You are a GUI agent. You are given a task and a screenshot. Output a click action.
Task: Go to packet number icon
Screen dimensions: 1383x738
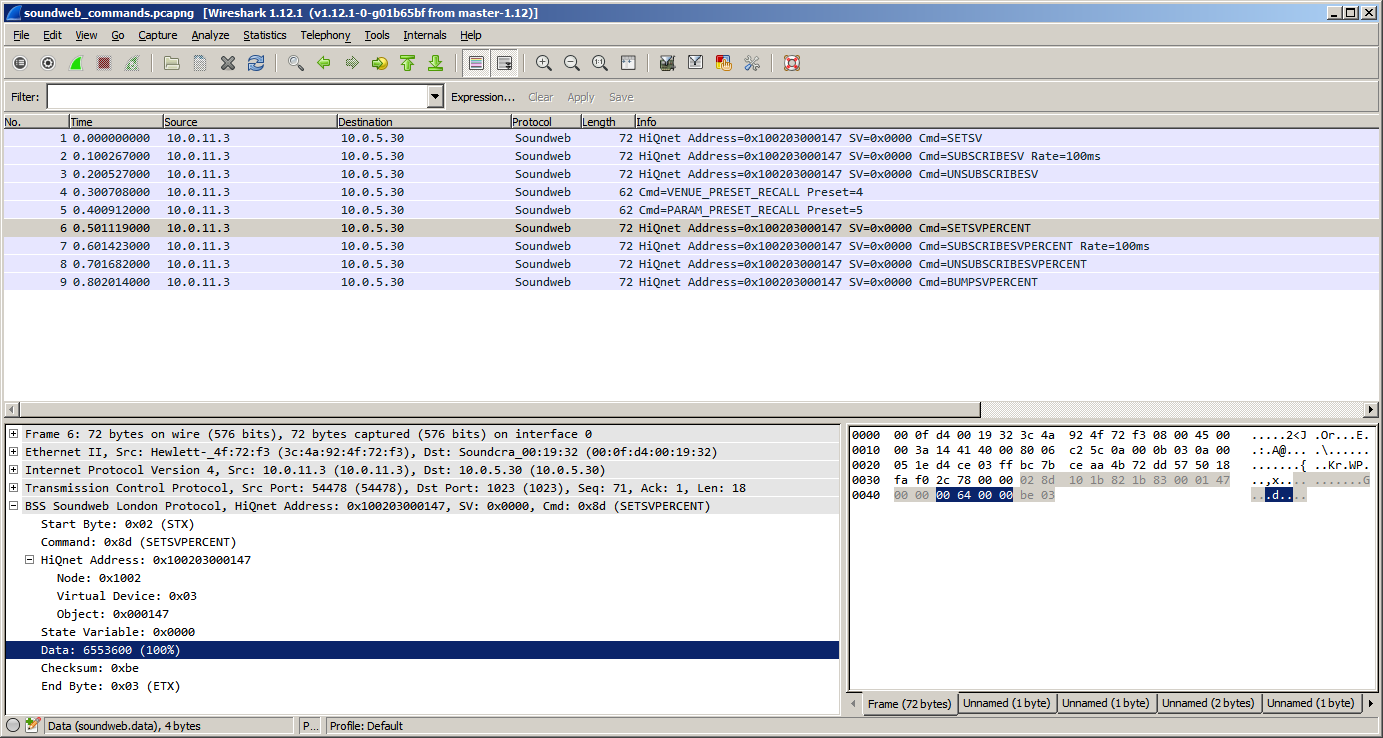(x=380, y=63)
